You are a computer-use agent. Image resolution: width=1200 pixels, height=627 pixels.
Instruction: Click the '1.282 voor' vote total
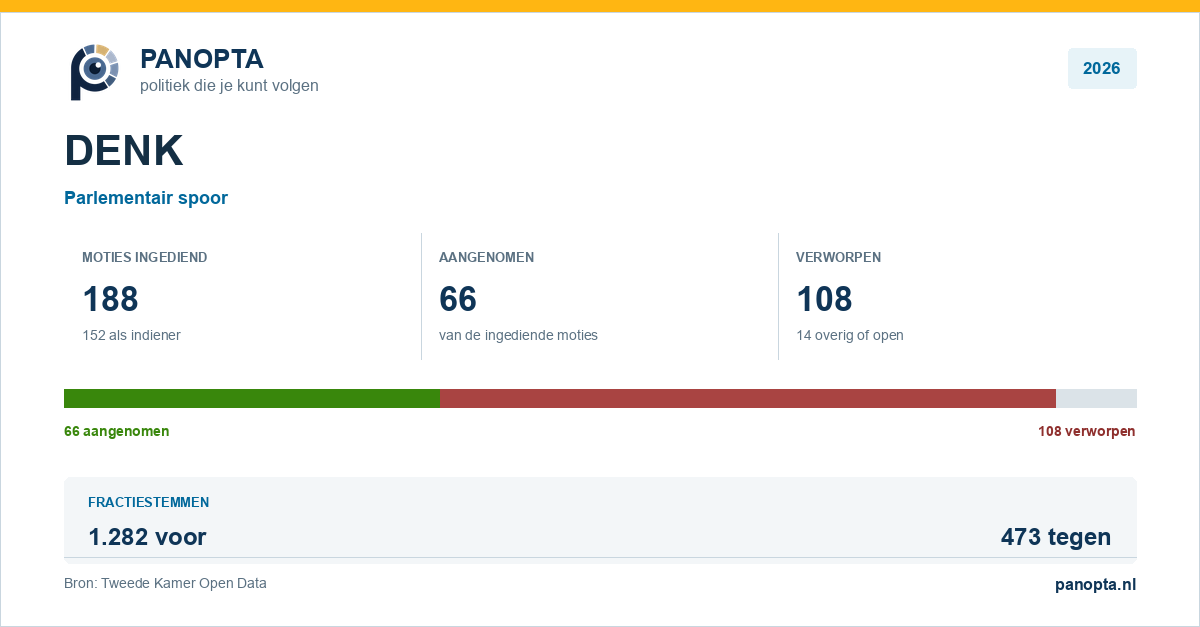coord(147,537)
